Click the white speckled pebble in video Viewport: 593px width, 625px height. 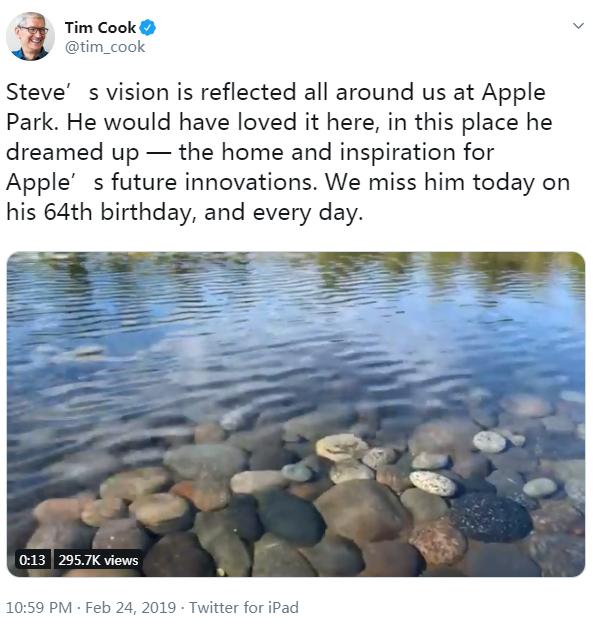coord(433,483)
